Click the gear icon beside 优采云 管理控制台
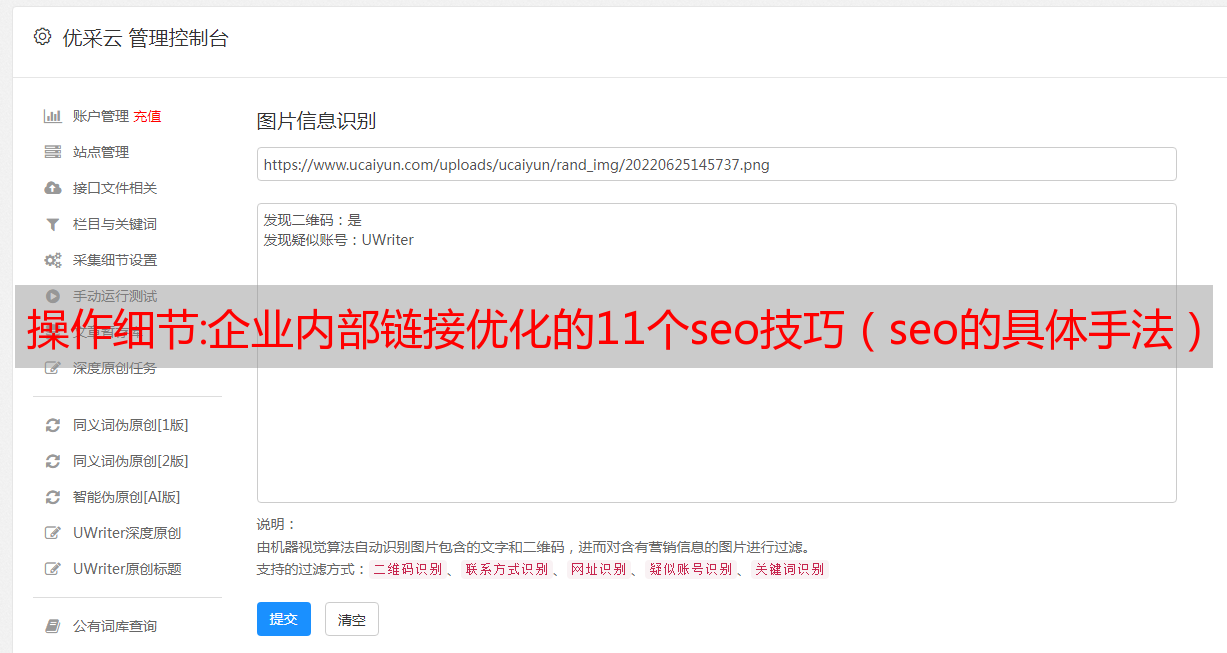 coord(42,37)
